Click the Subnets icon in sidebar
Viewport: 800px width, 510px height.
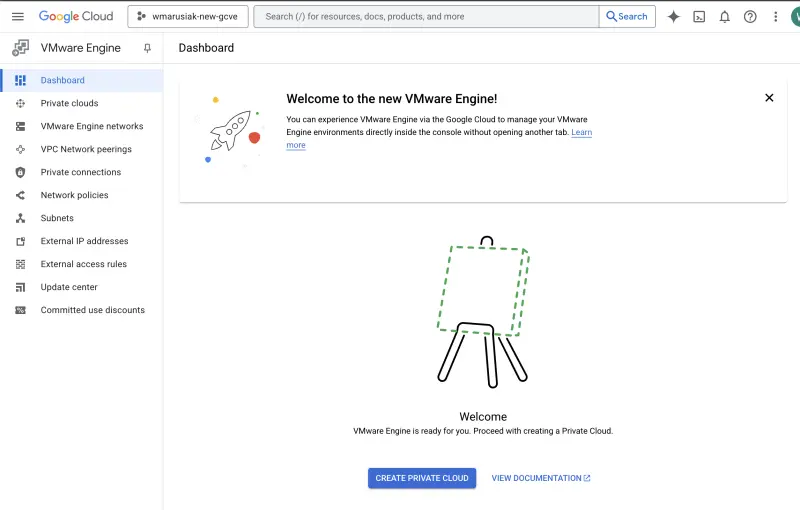click(x=20, y=218)
